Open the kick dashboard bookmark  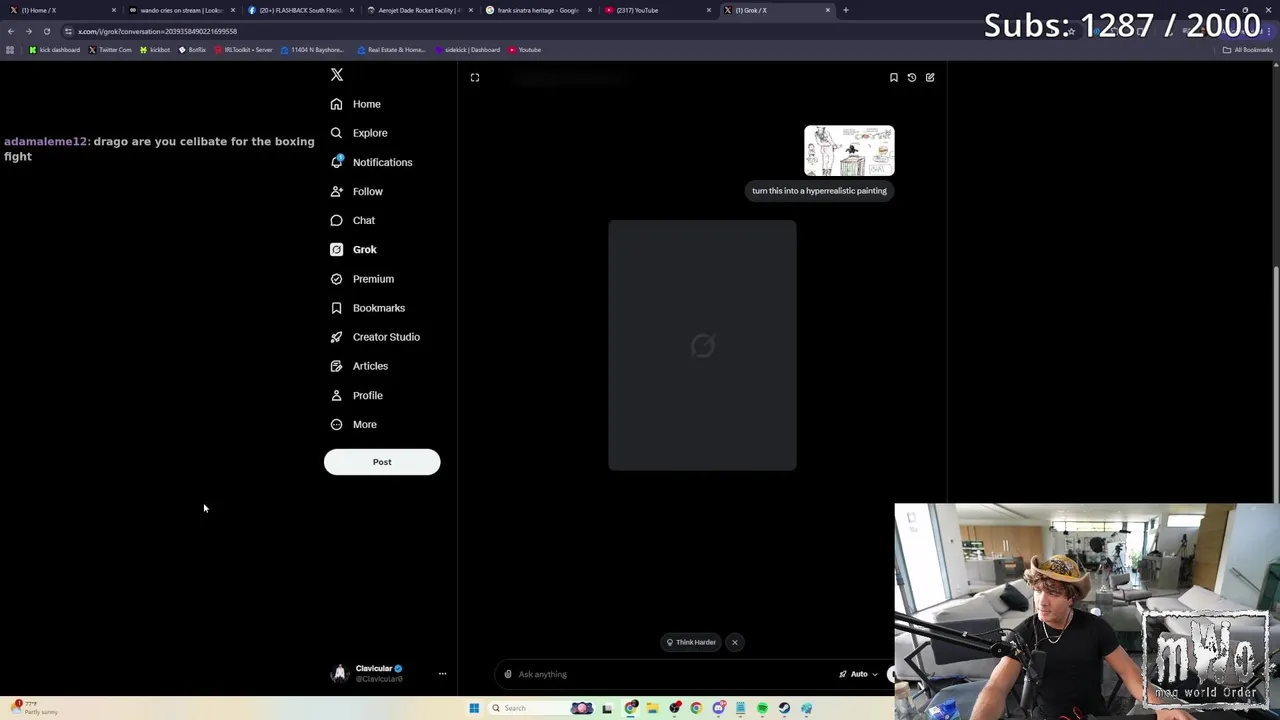click(55, 50)
